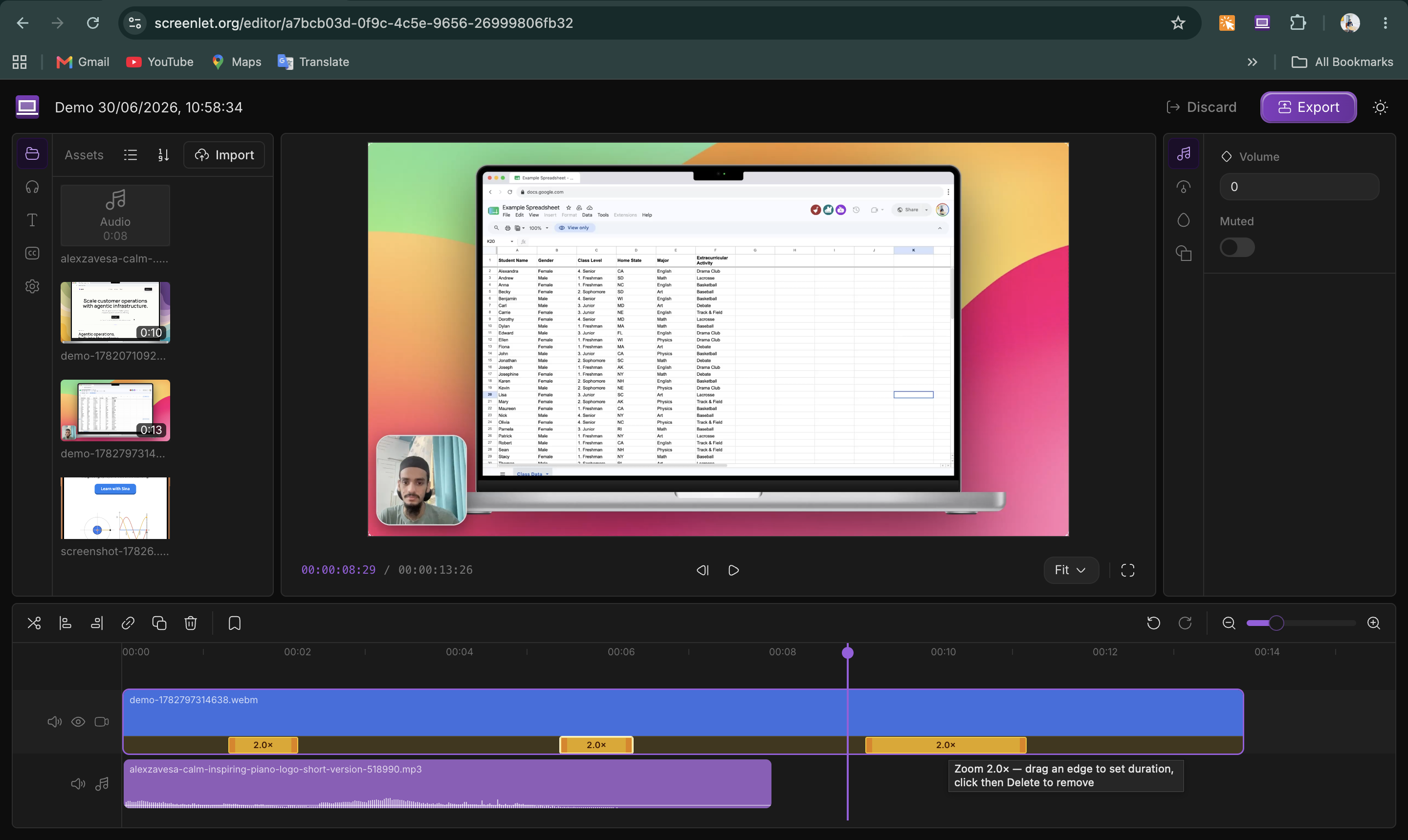1408x840 pixels.
Task: Trim clip end to playhead
Action: coord(97,623)
